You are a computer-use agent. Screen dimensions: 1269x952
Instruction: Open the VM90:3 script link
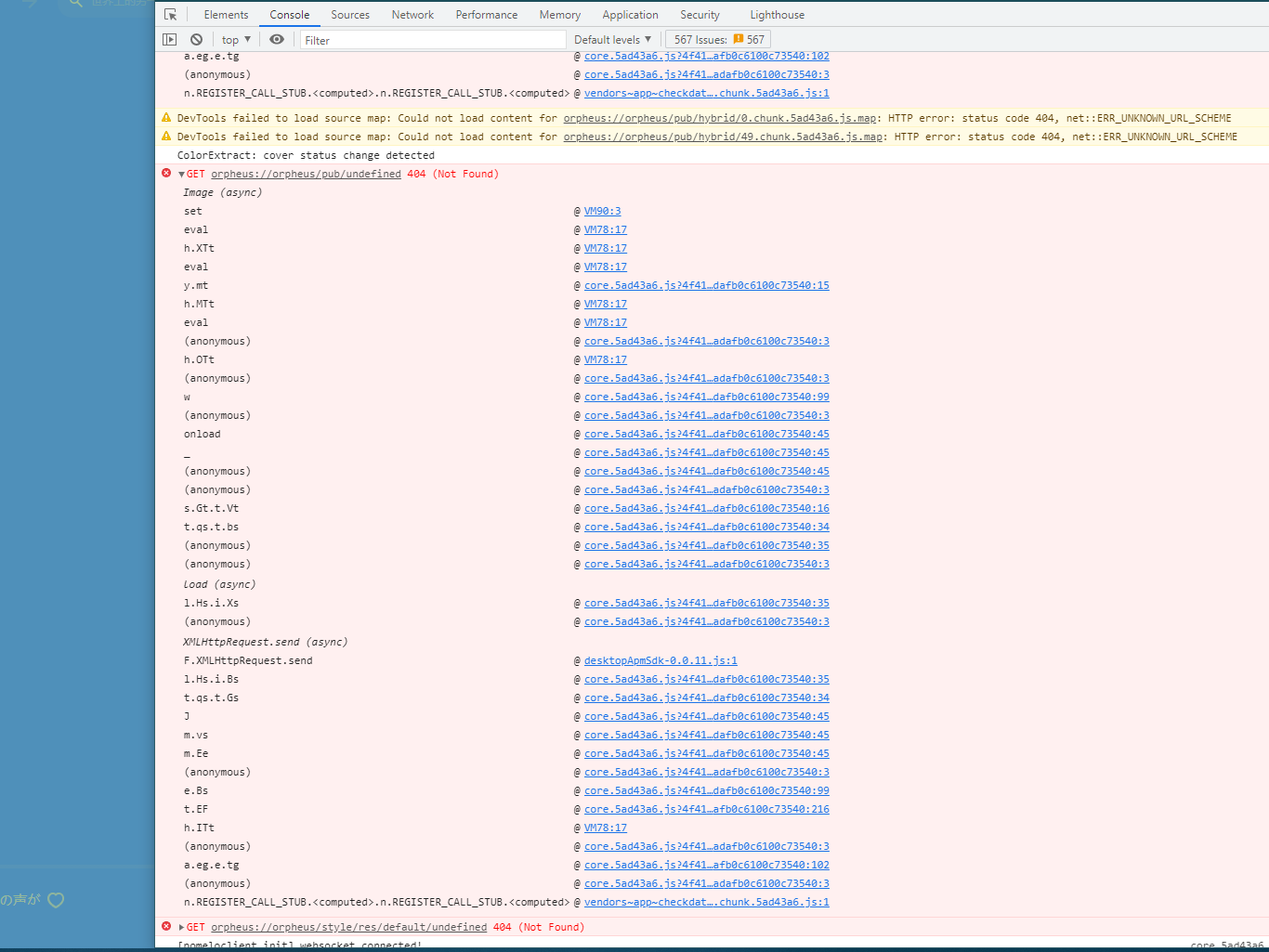click(600, 211)
